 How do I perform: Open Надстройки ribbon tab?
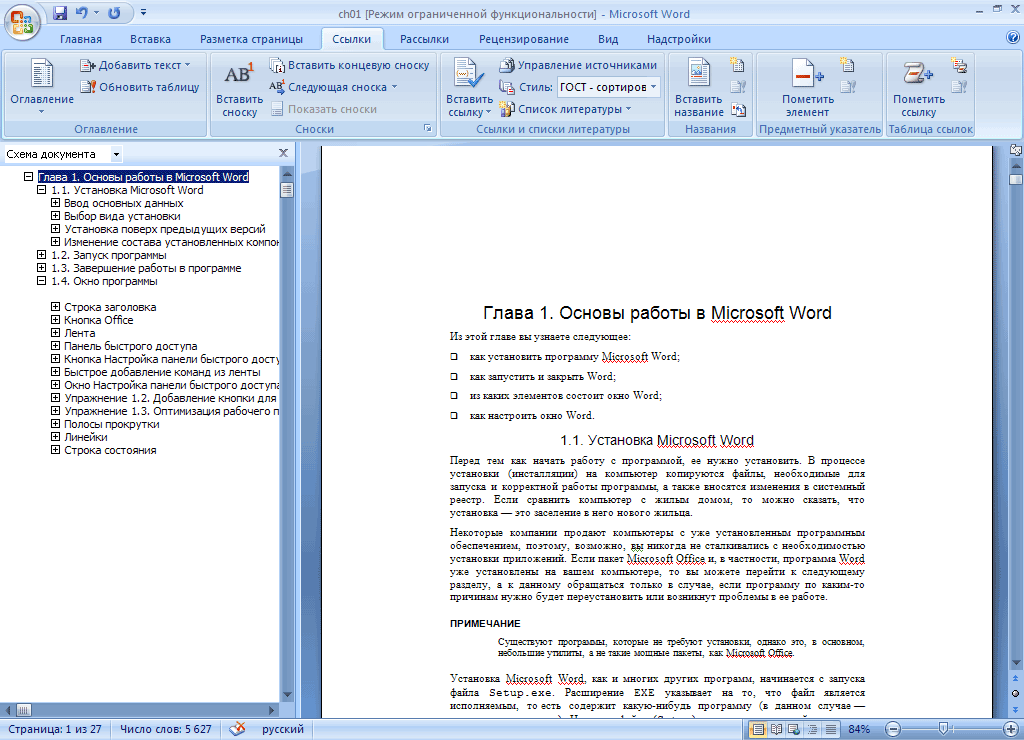[679, 39]
